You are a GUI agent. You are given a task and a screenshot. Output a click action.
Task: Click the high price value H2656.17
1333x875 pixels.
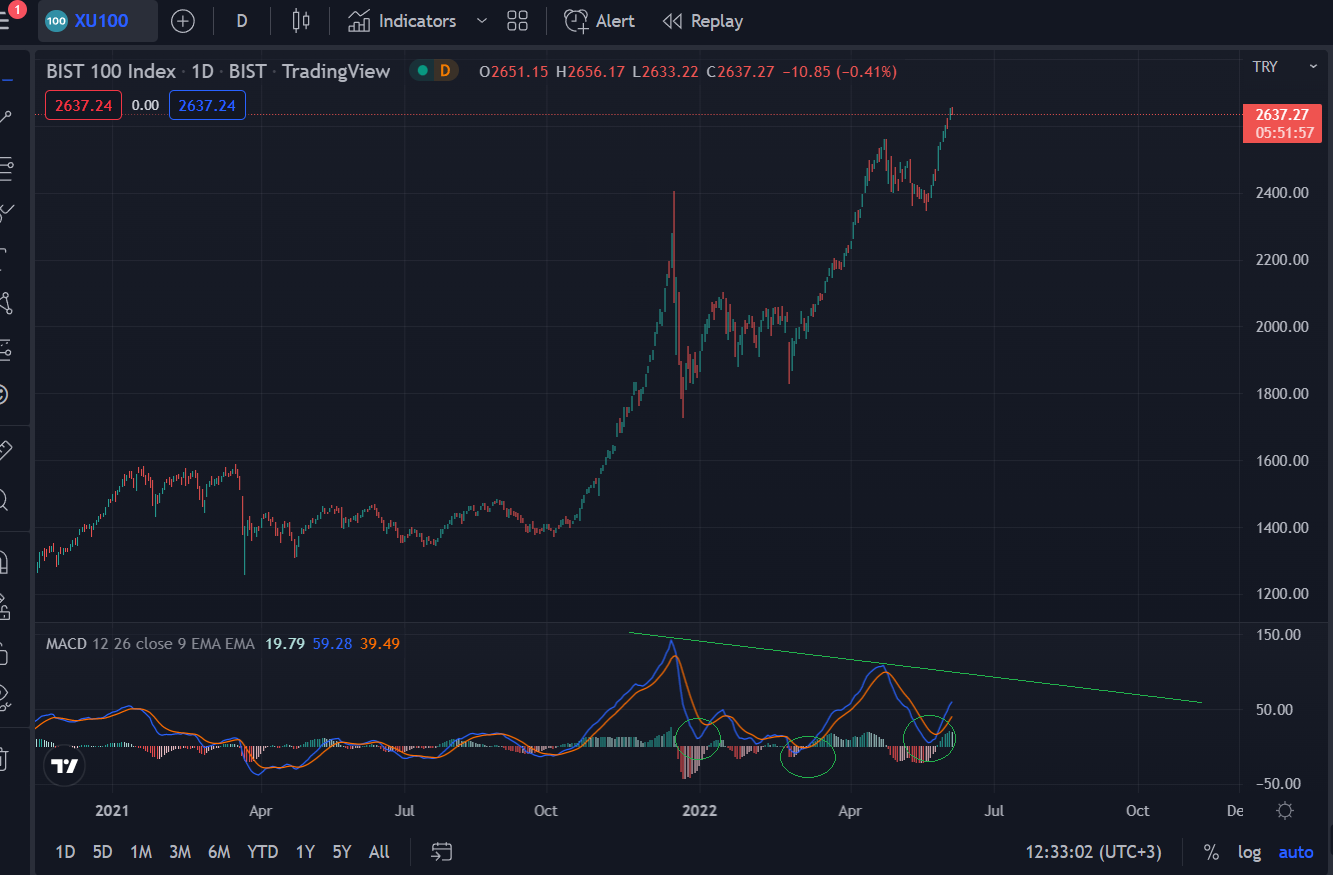click(x=590, y=72)
